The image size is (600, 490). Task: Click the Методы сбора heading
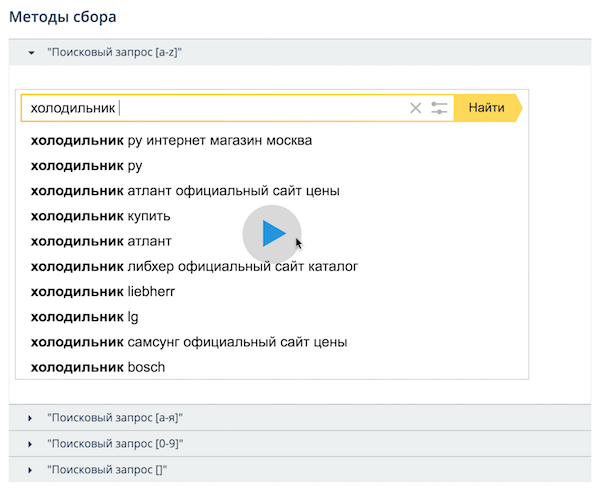click(63, 17)
